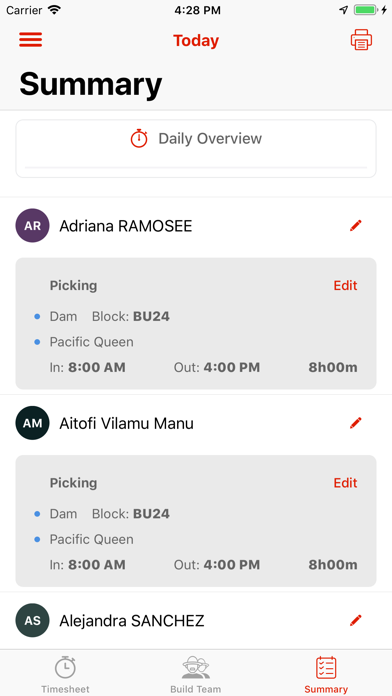Click pencil icon for Adriana RAMOSEE
392x696 pixels.
tap(356, 226)
